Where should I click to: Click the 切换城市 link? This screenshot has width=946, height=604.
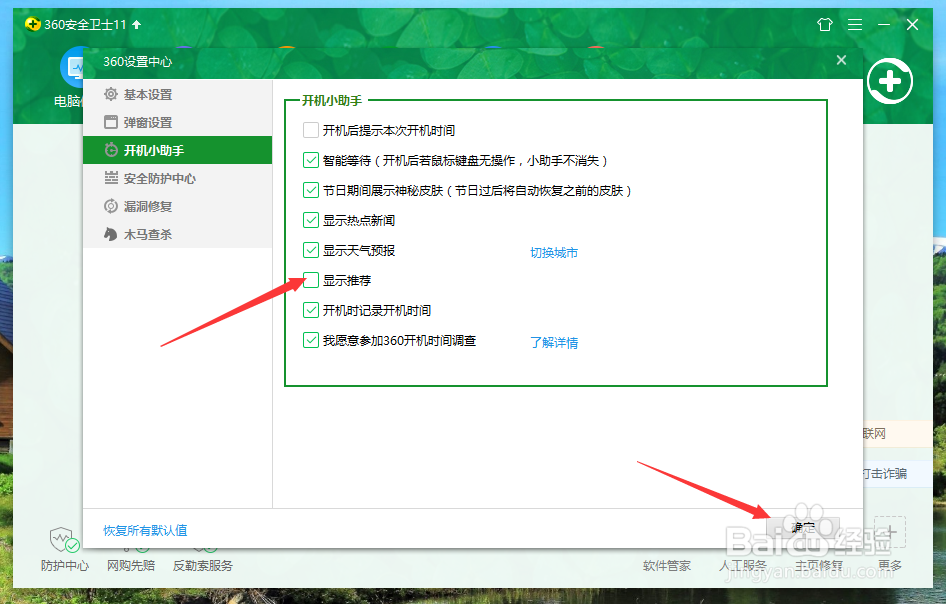point(554,252)
